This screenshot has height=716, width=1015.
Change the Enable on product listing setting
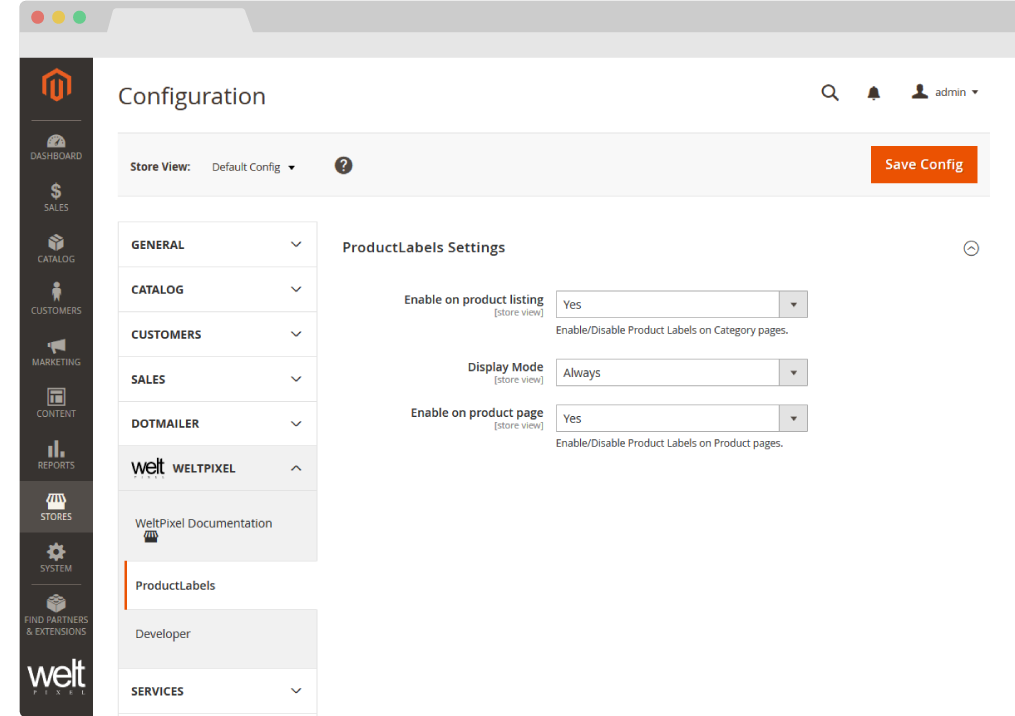click(x=681, y=304)
